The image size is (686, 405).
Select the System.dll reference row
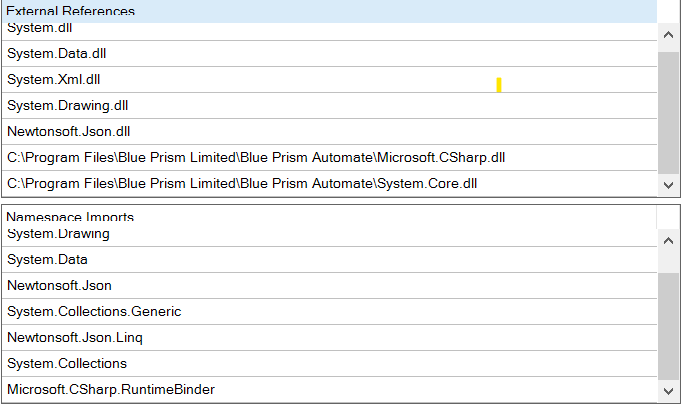(x=329, y=31)
